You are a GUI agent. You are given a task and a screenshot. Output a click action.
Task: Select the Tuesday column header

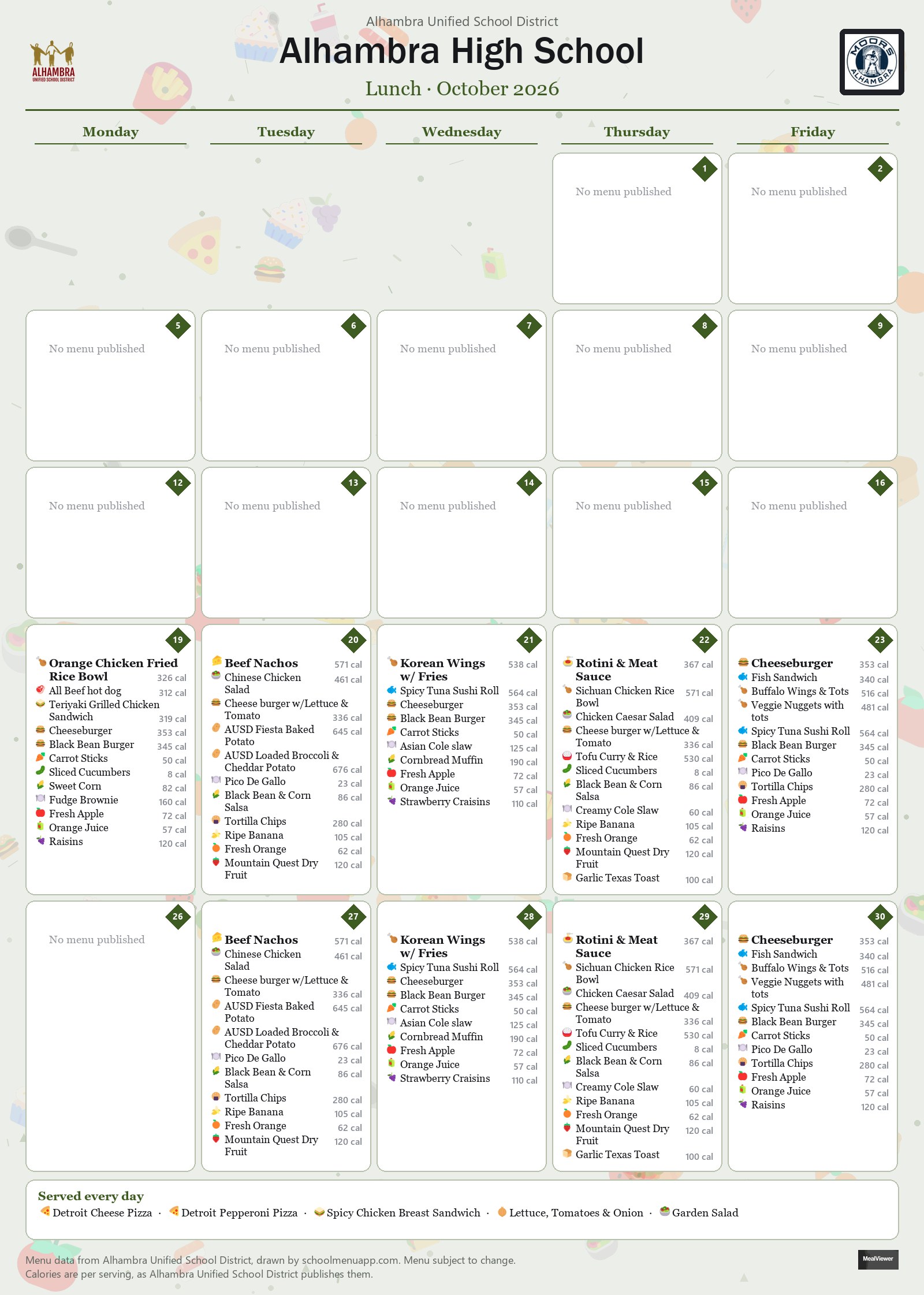tap(286, 132)
